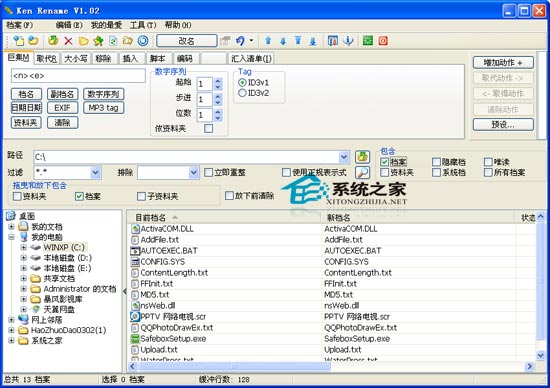The height and width of the screenshot is (388, 550).
Task: Click the move up arrow icon
Action: tap(268, 41)
